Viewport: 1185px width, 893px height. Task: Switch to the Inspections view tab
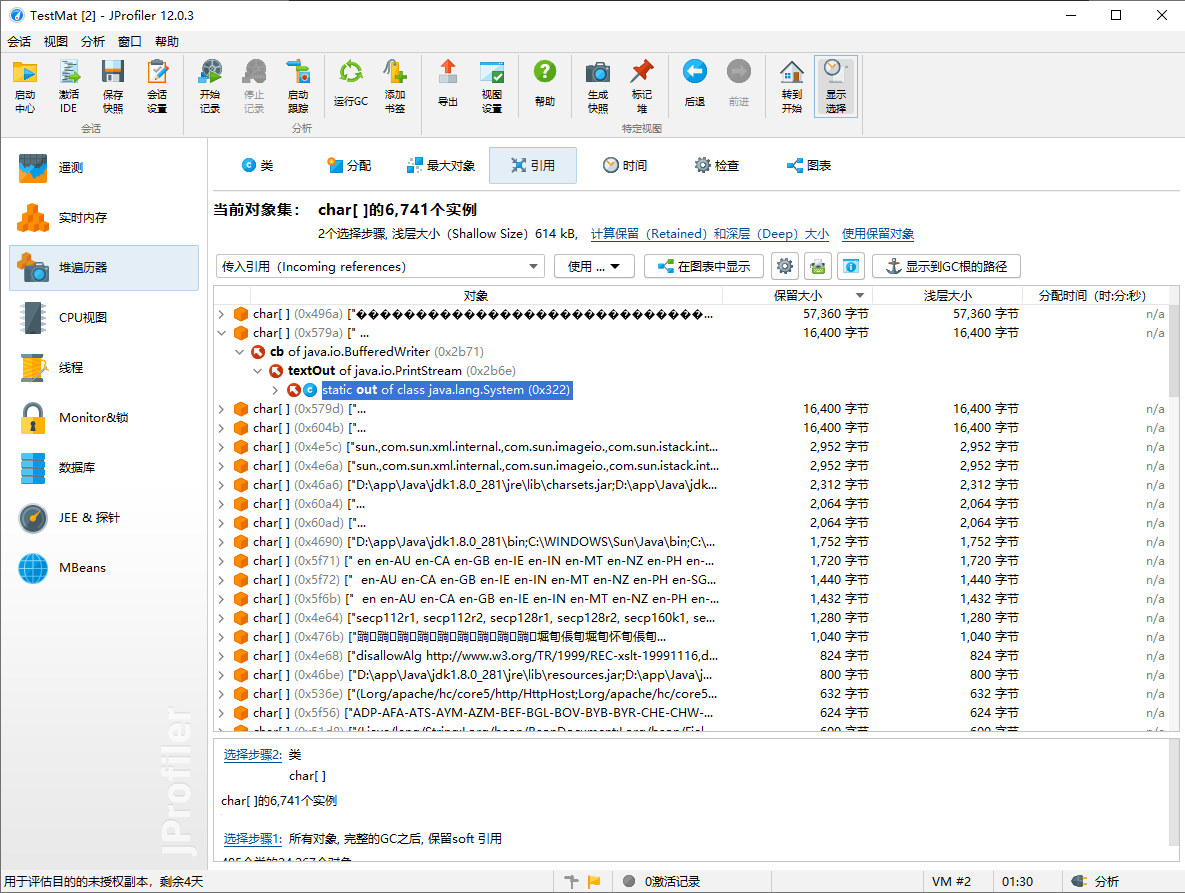(x=716, y=165)
